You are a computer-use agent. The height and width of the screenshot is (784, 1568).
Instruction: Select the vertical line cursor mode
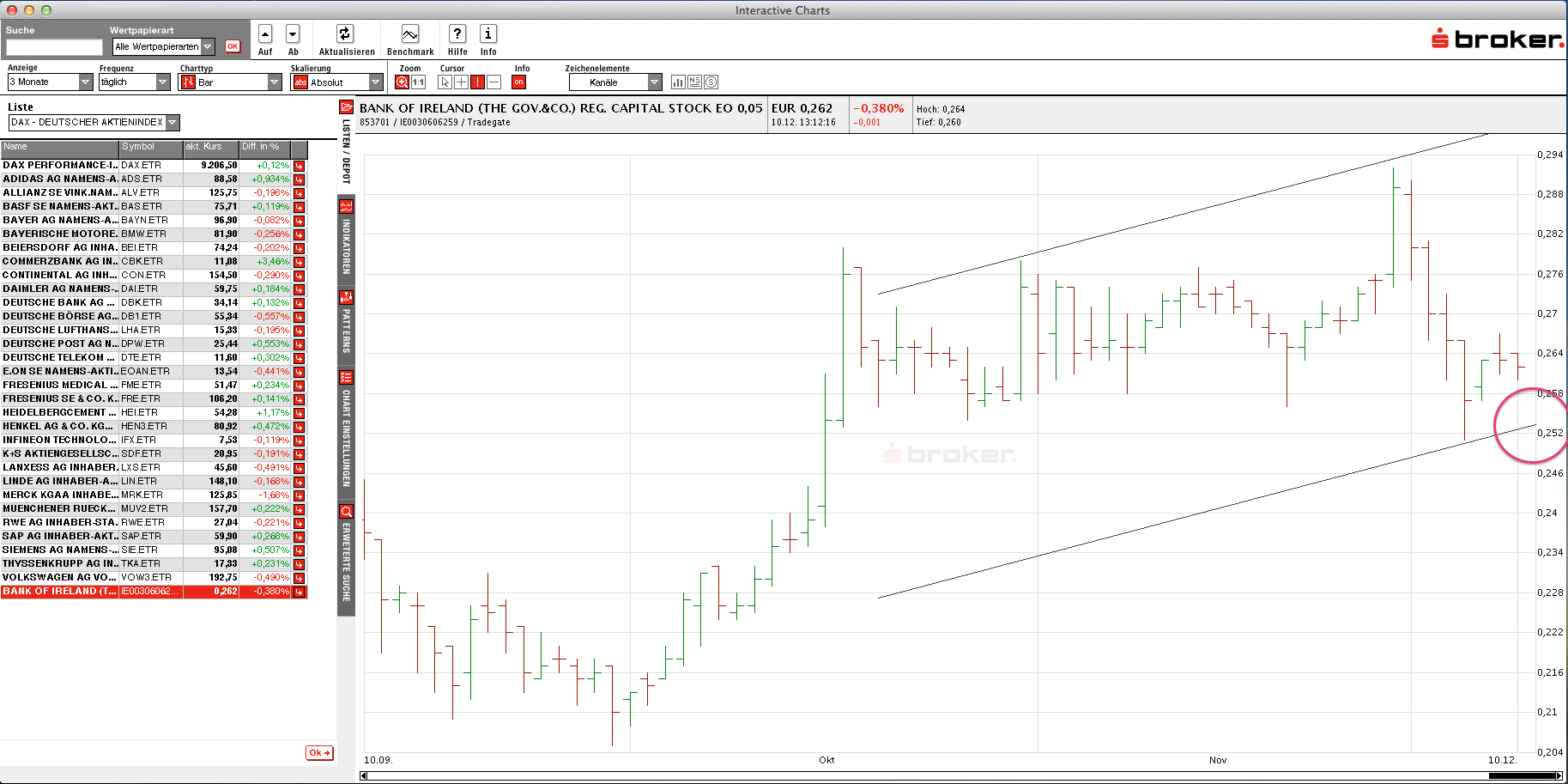(x=477, y=82)
